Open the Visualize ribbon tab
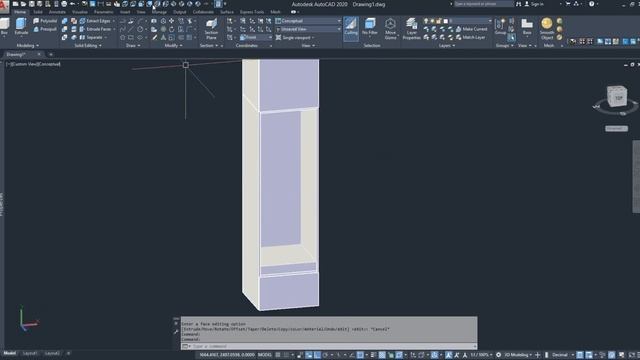Screen dimensions: 640x360 coord(80,12)
